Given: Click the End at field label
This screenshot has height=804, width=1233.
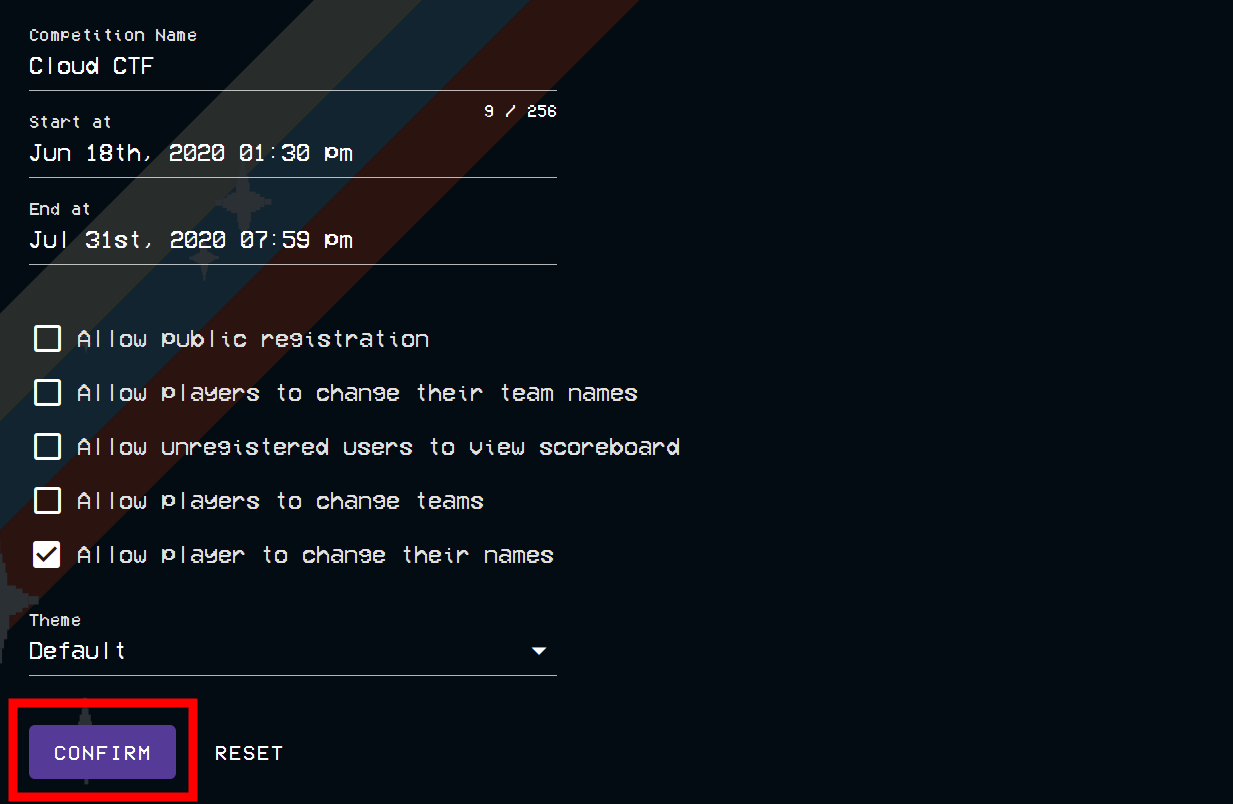Looking at the screenshot, I should [61, 208].
